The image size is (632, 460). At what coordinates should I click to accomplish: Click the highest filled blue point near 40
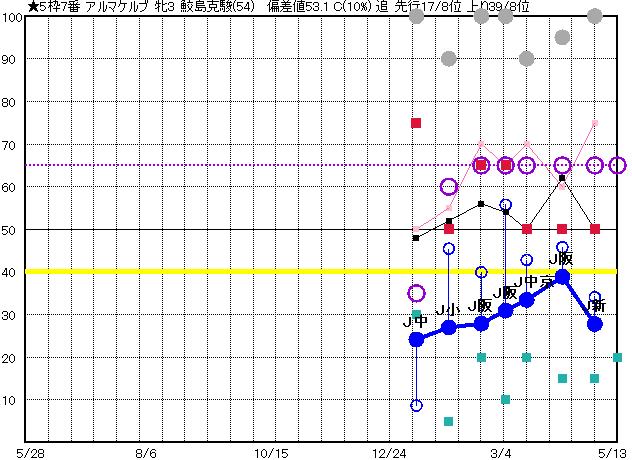pos(562,277)
